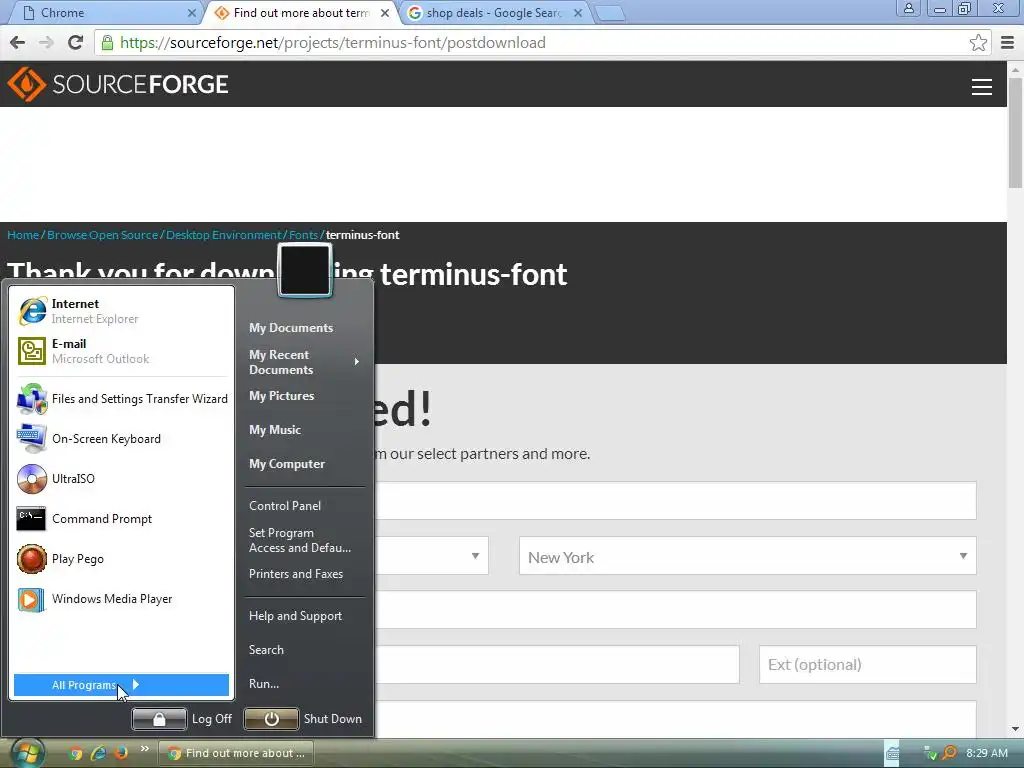Click the magnifier tray icon

point(949,753)
